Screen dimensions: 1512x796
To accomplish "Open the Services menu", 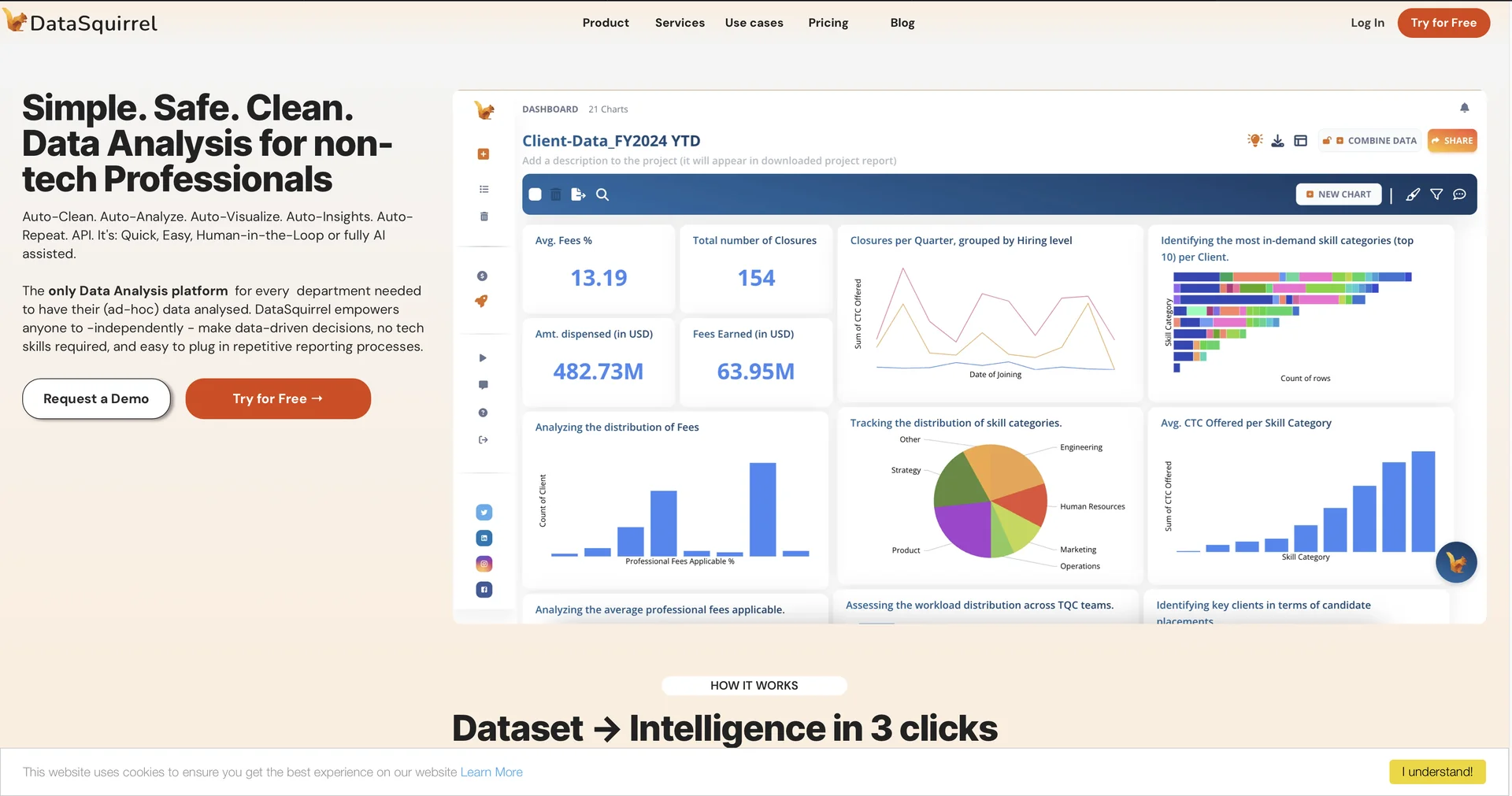I will pos(680,23).
